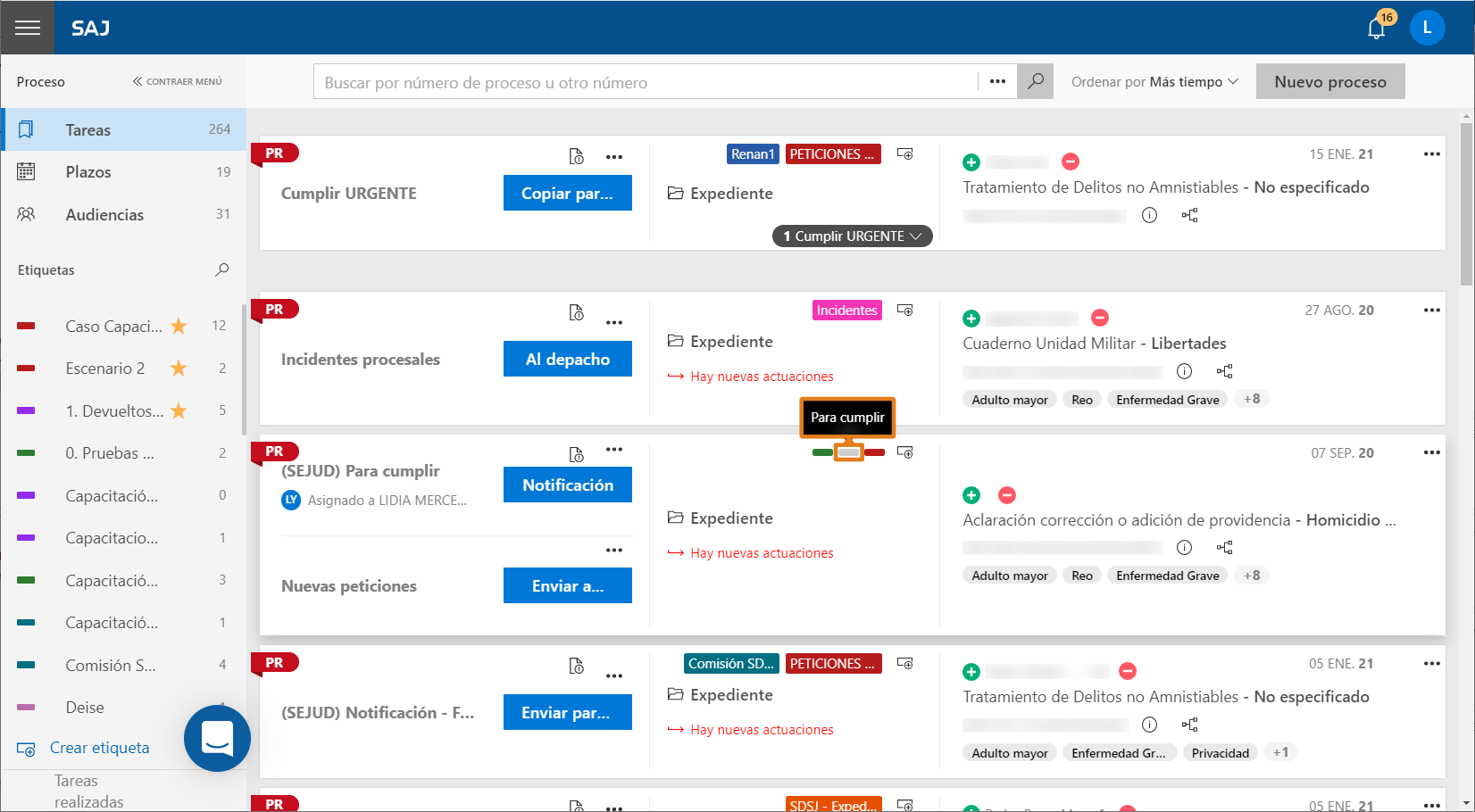
Task: Open search options ellipsis in search bar
Action: [x=997, y=81]
